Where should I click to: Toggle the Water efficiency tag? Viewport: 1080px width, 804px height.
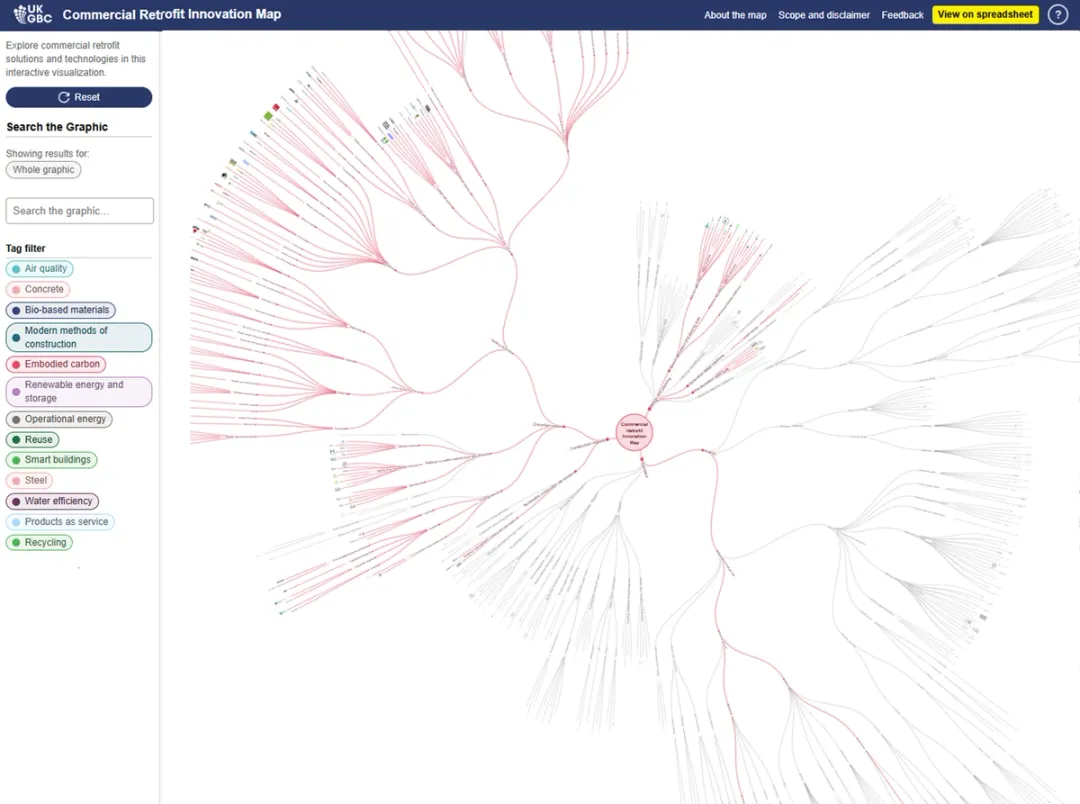tap(52, 501)
